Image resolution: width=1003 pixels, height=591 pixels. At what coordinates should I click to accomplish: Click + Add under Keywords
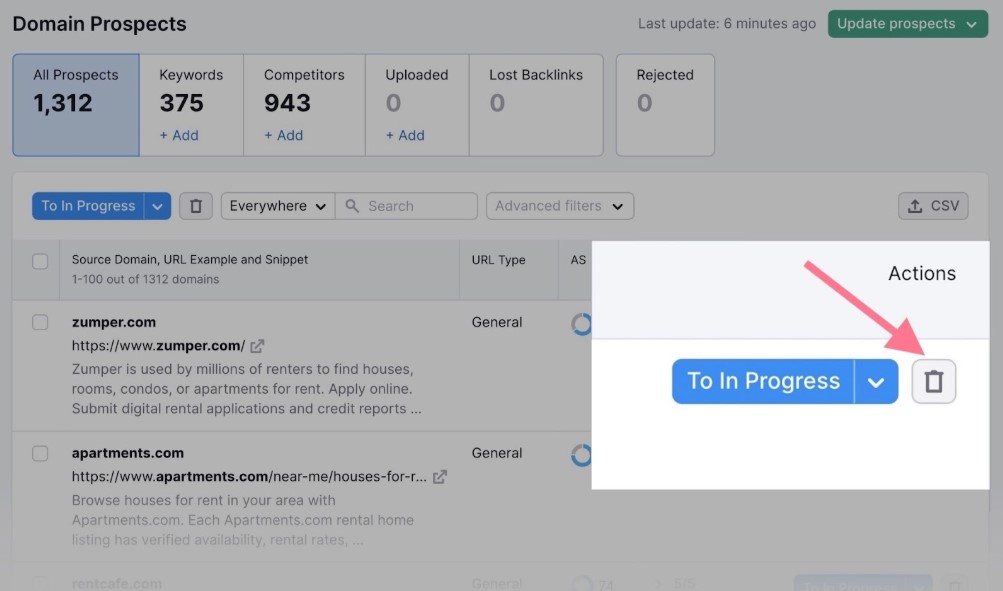coord(179,135)
